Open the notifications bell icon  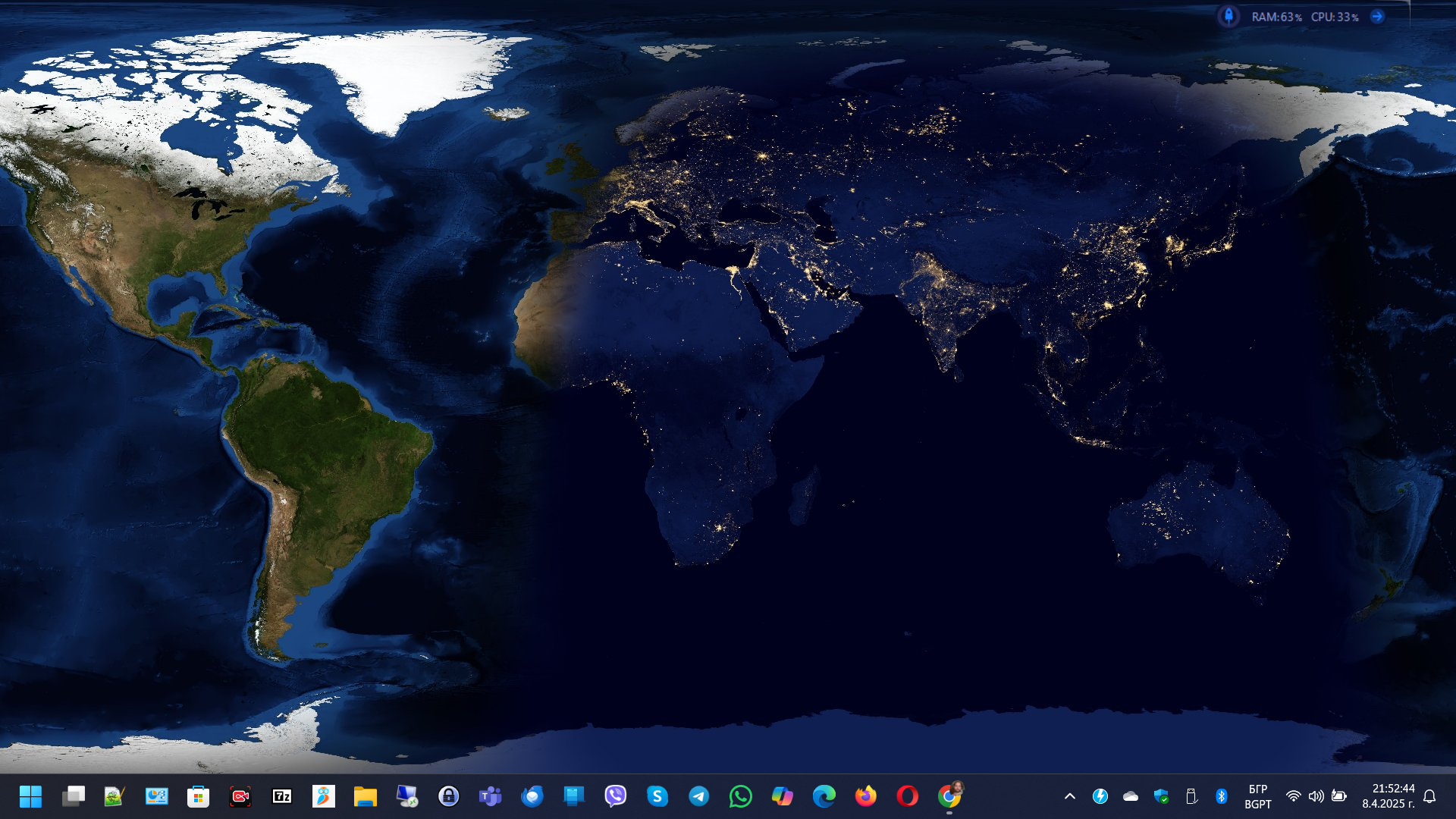point(1429,796)
